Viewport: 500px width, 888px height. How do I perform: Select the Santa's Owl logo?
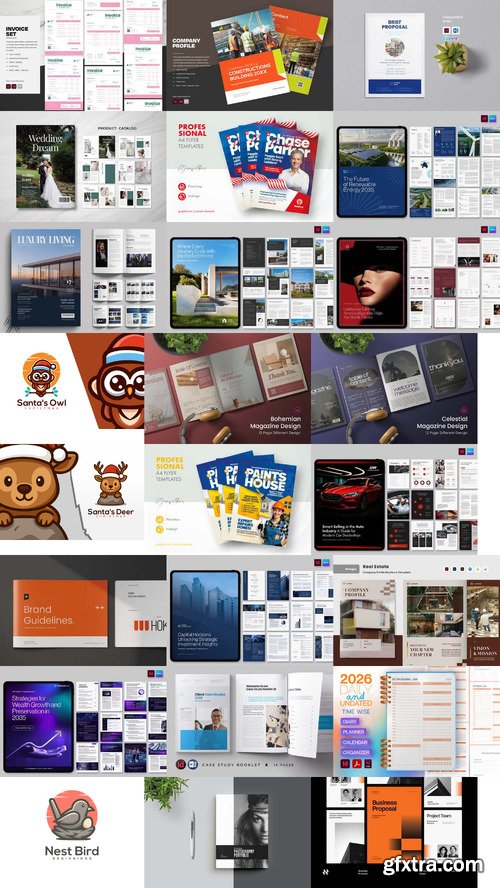41,383
